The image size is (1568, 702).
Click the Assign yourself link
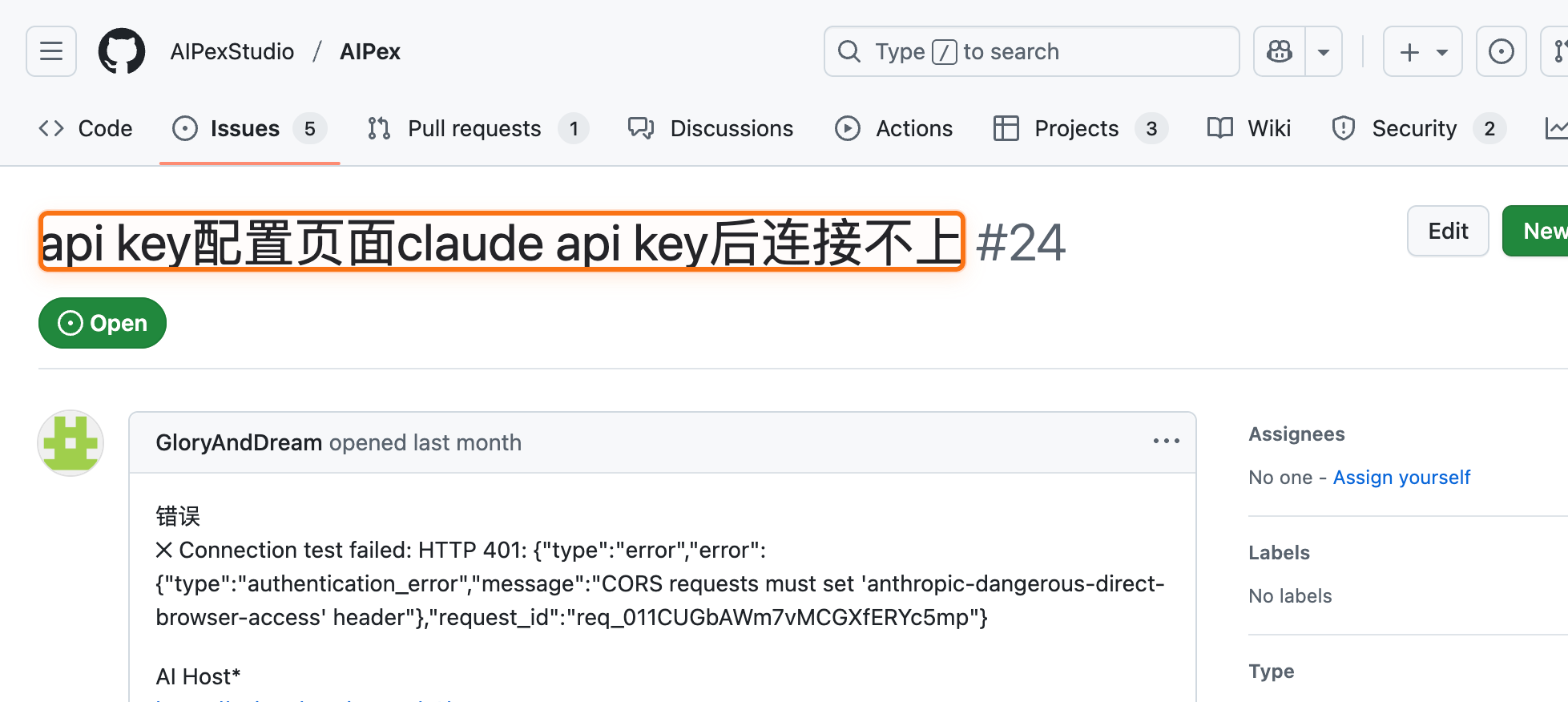click(1401, 478)
